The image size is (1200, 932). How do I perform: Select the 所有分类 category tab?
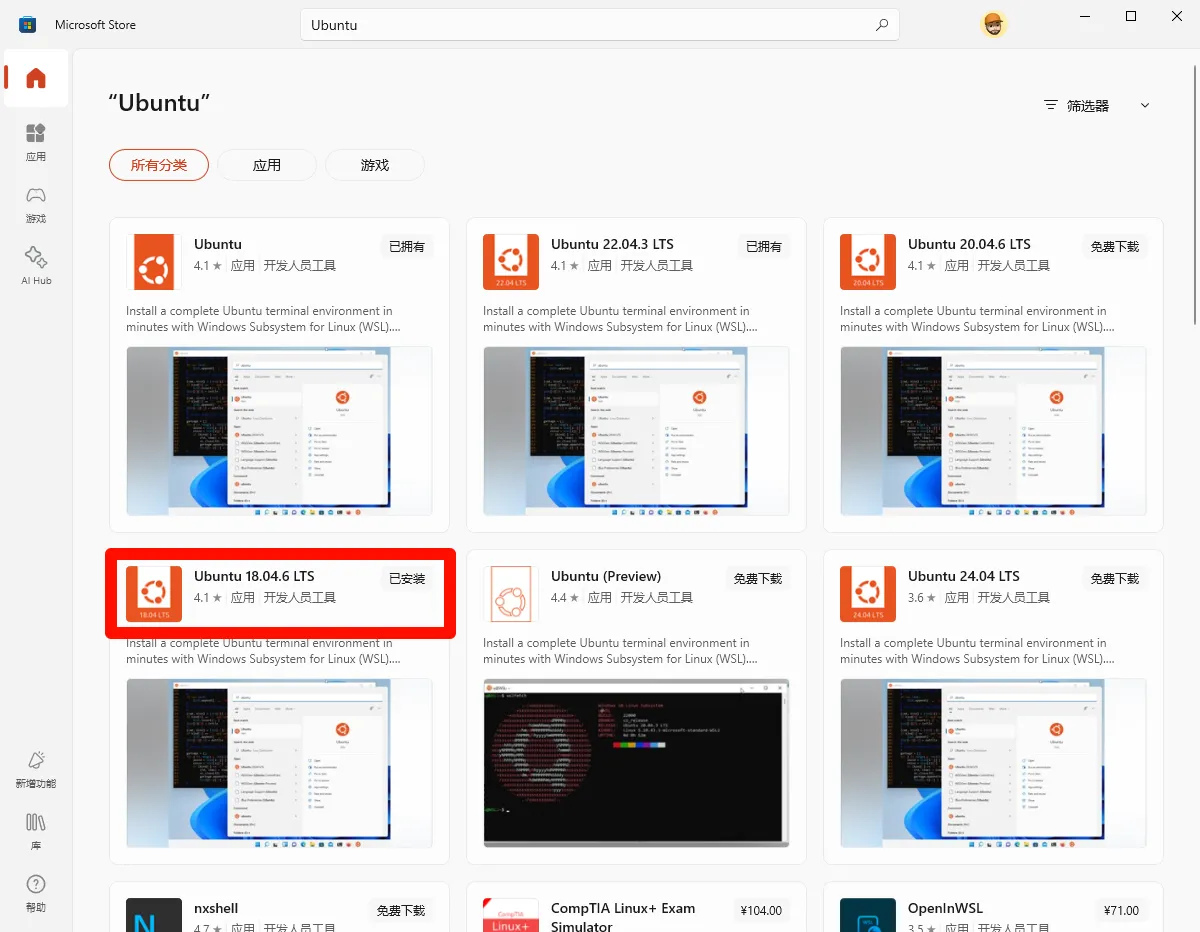point(159,165)
